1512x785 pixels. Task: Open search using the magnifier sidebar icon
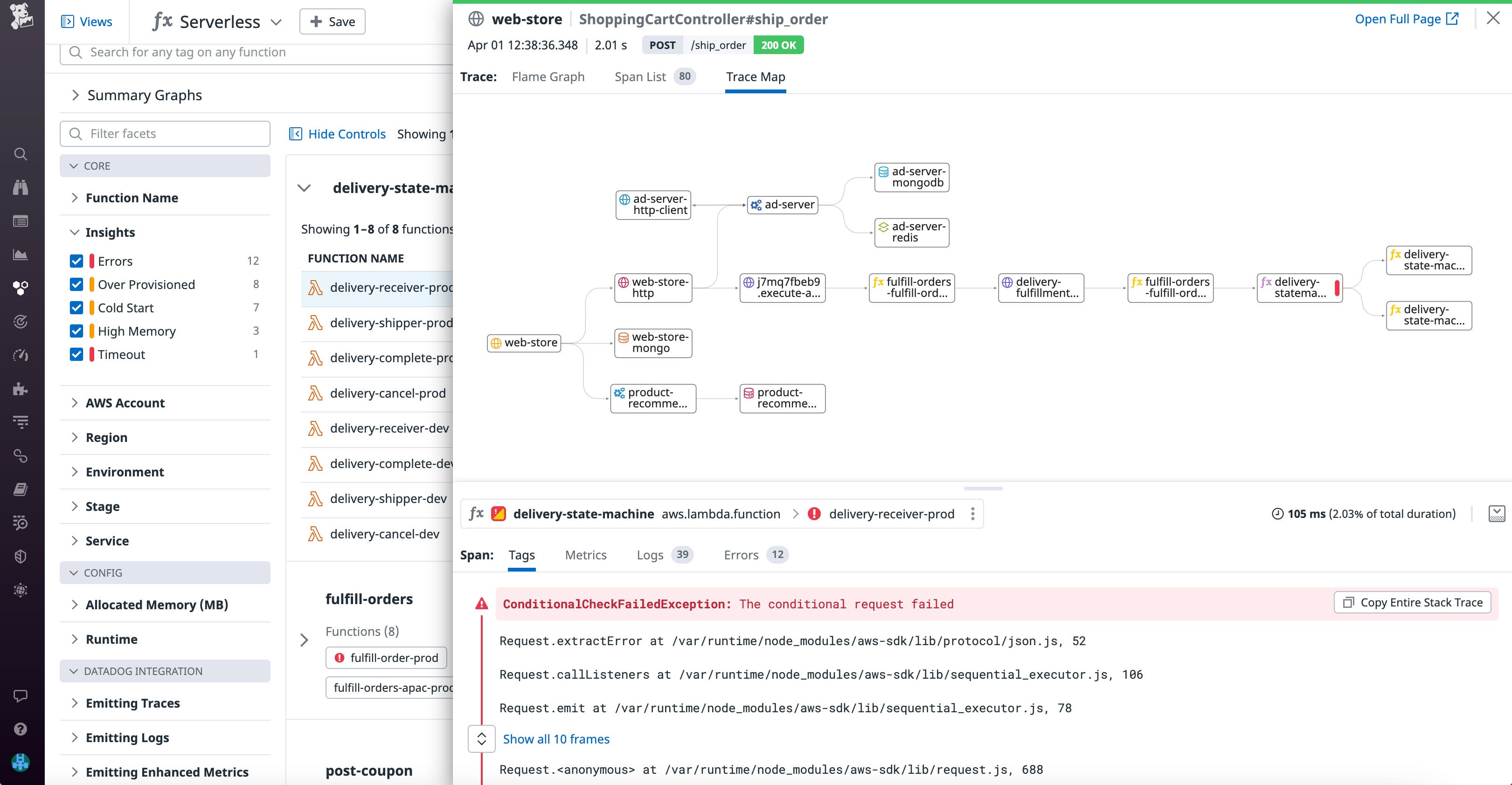[x=21, y=154]
